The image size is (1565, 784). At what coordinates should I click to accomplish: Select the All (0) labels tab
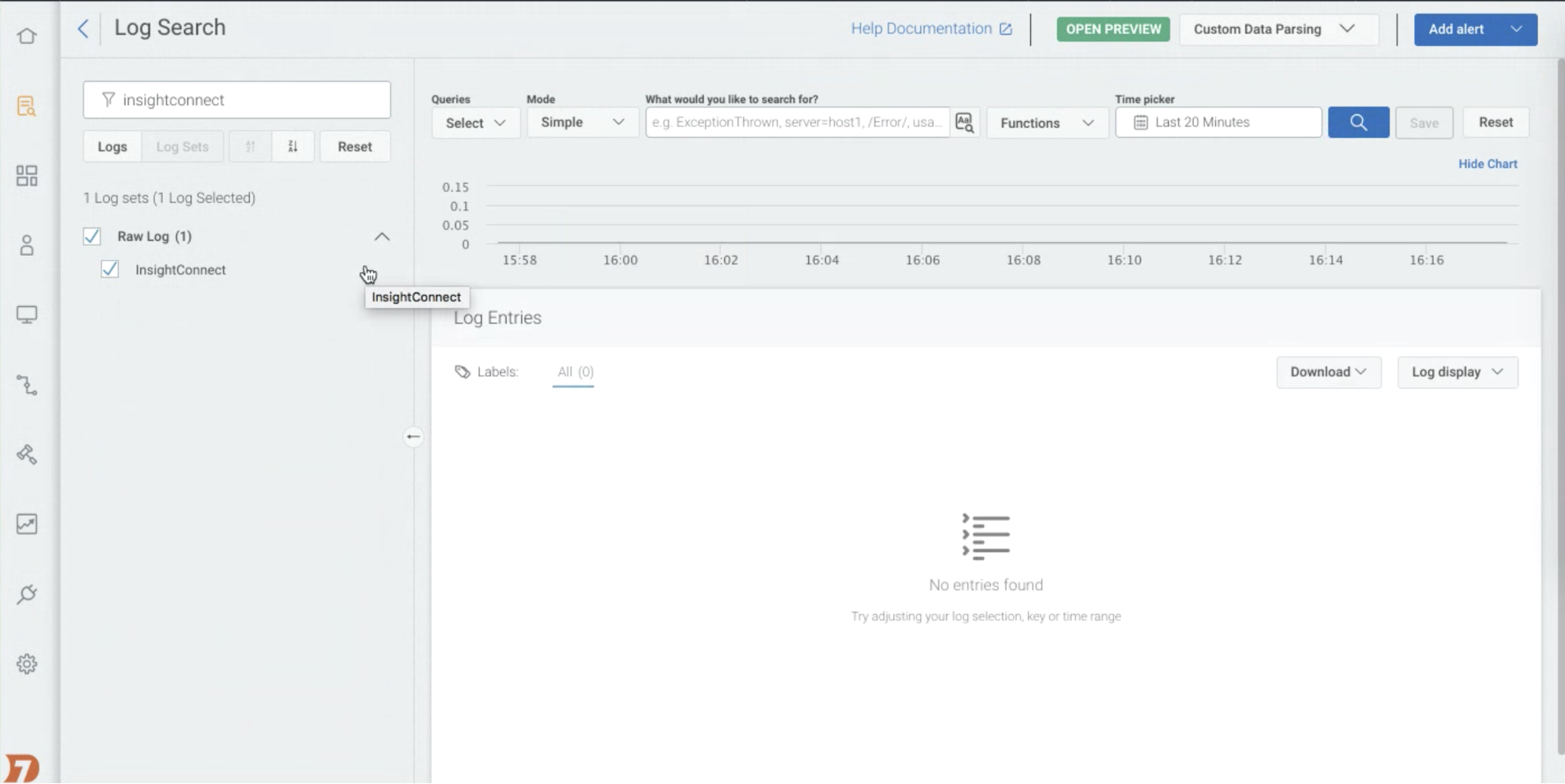(x=575, y=372)
